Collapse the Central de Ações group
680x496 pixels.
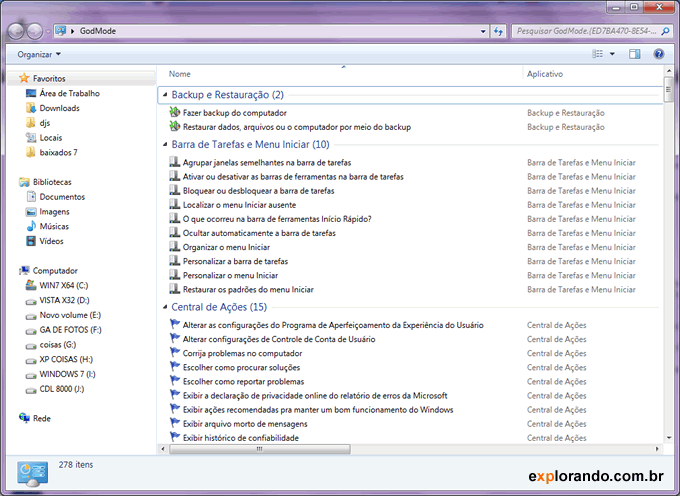coord(165,307)
